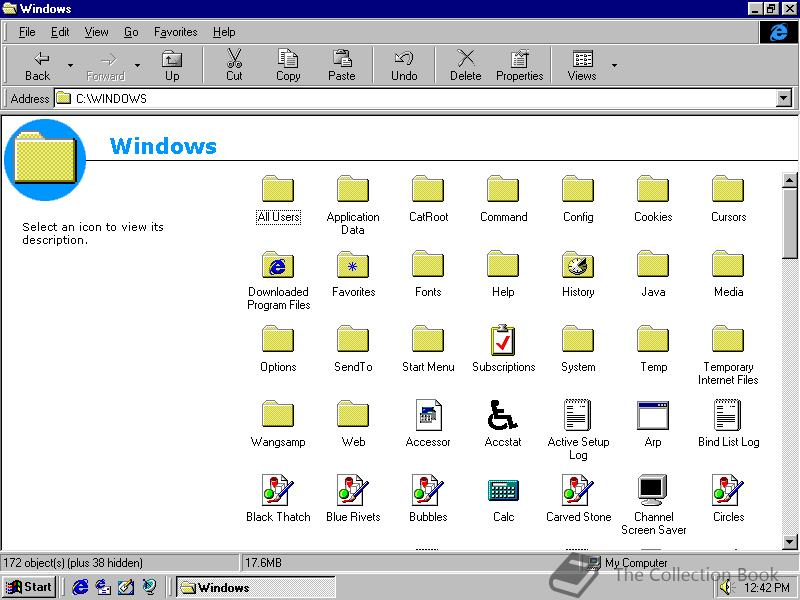Select the Active Setup Log file
The image size is (800, 600).
pos(578,431)
